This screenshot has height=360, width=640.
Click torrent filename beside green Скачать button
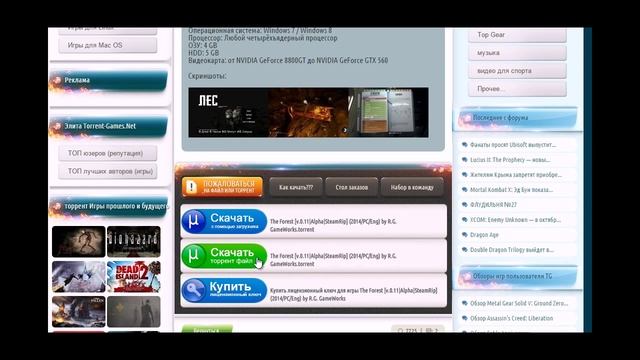tap(333, 260)
